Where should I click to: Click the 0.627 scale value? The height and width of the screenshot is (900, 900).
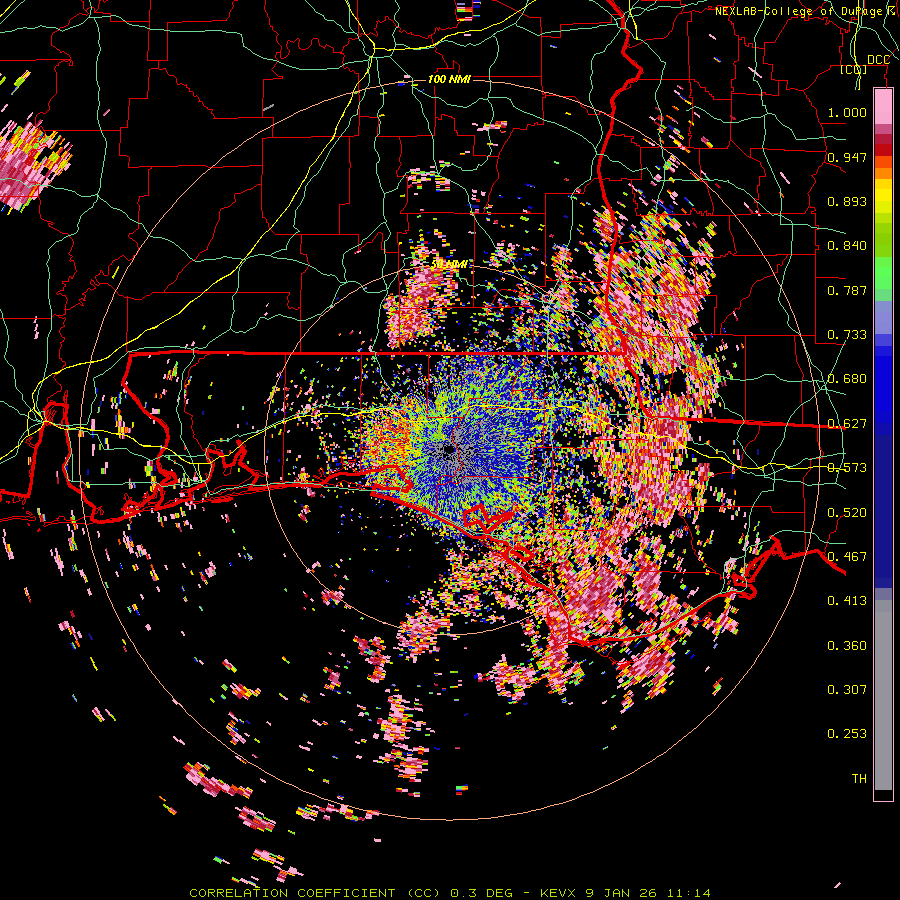tap(847, 424)
